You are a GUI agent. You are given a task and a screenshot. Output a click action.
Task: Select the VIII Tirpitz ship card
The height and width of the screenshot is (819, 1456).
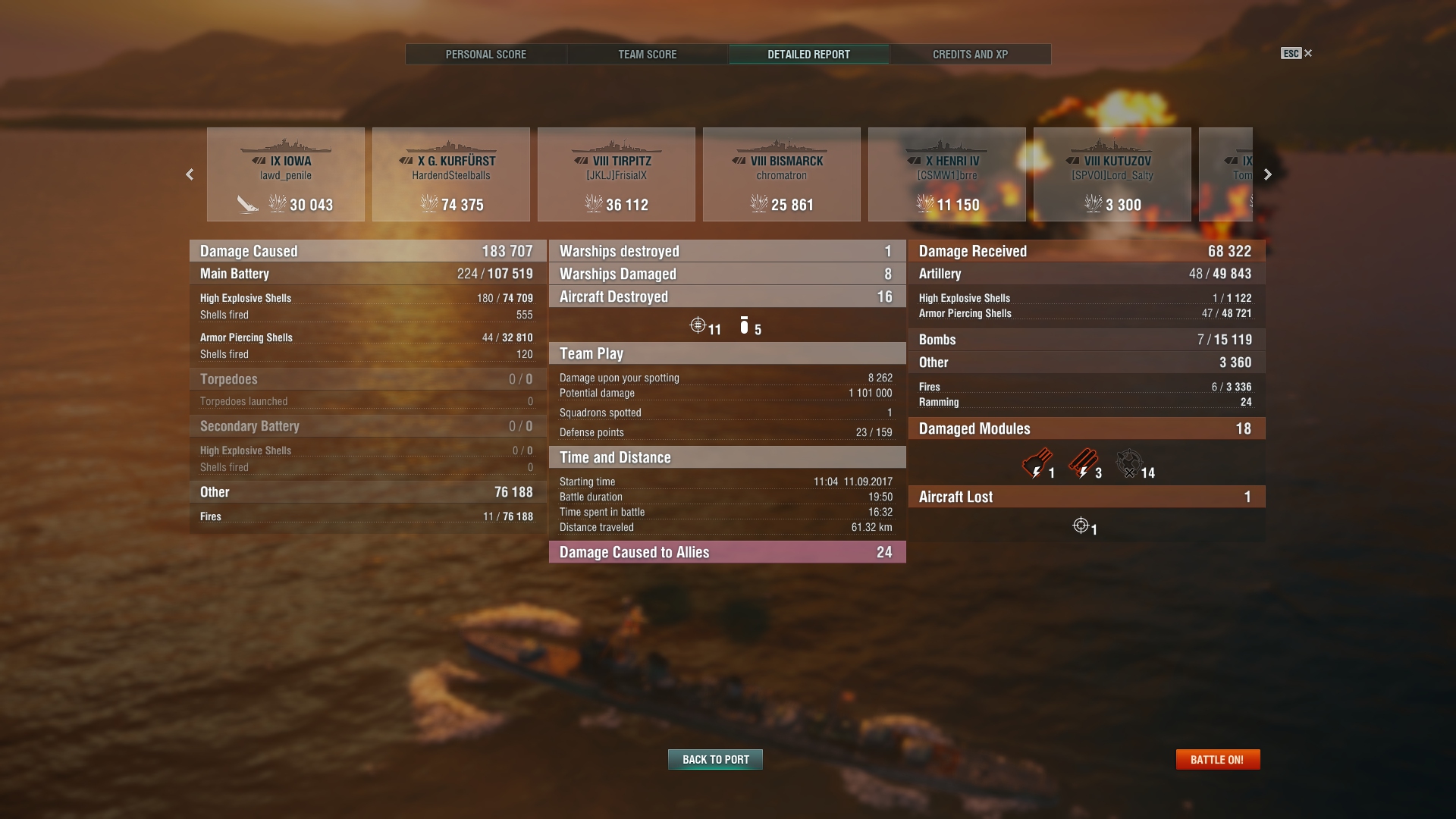tap(617, 174)
